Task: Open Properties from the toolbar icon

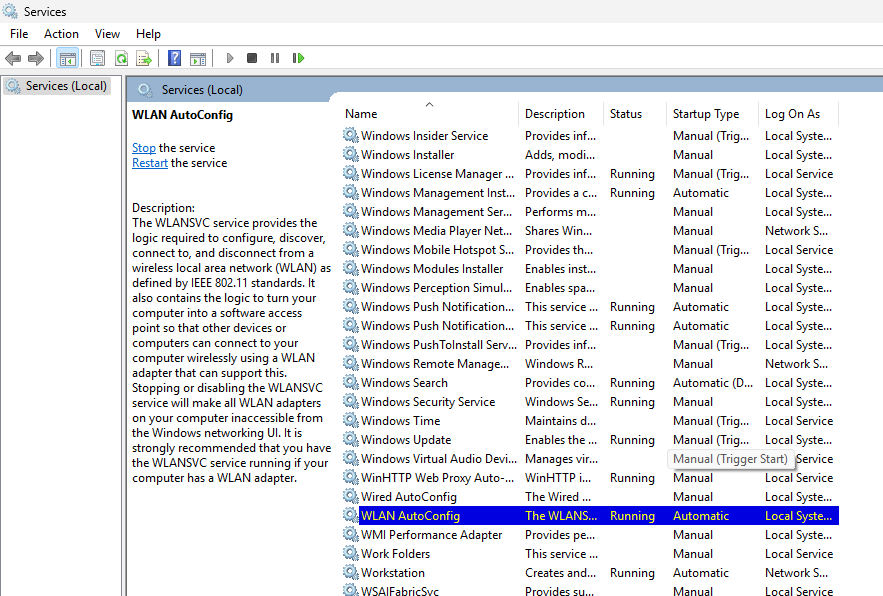Action: [97, 59]
